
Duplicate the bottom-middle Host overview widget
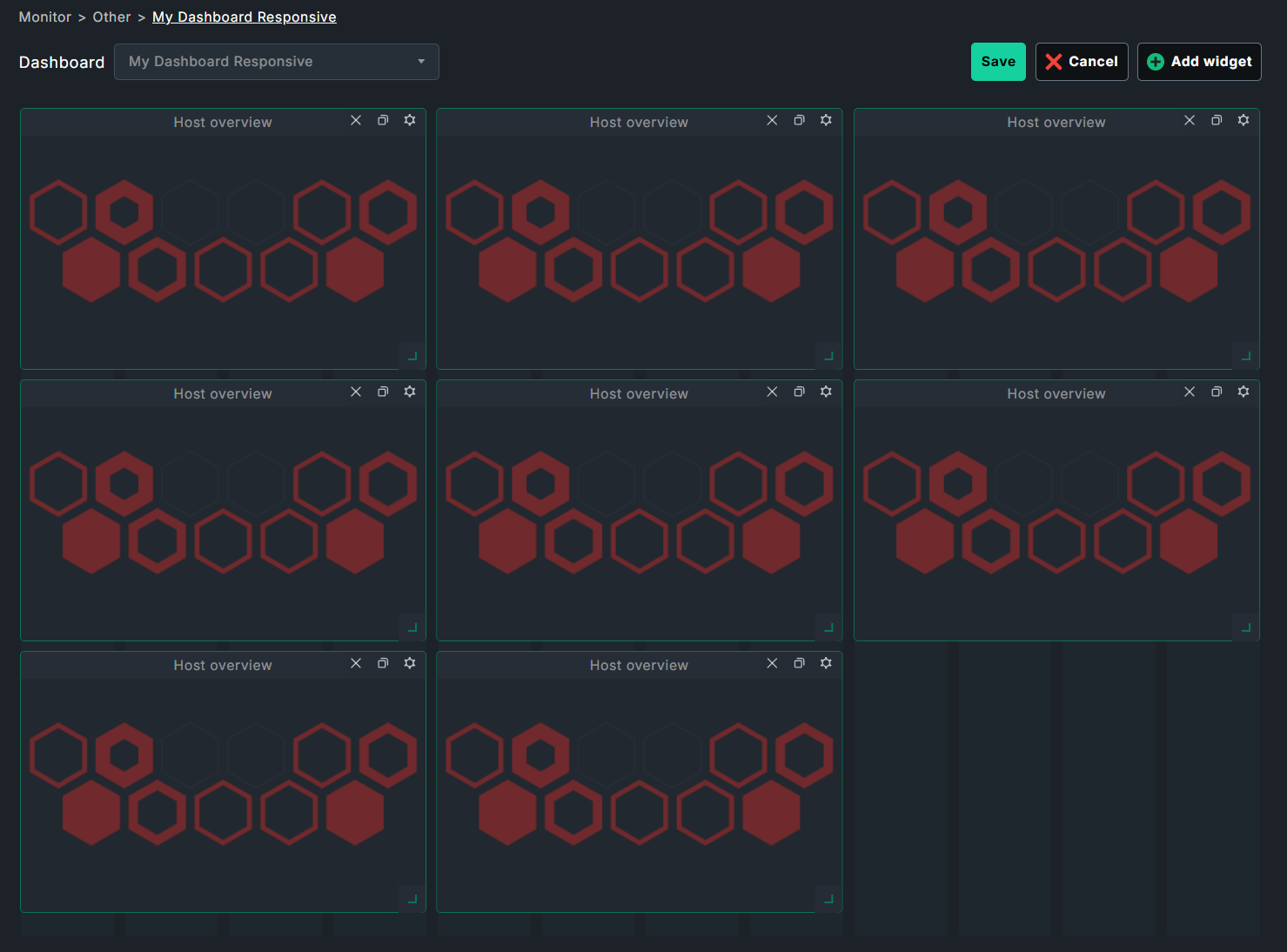799,663
